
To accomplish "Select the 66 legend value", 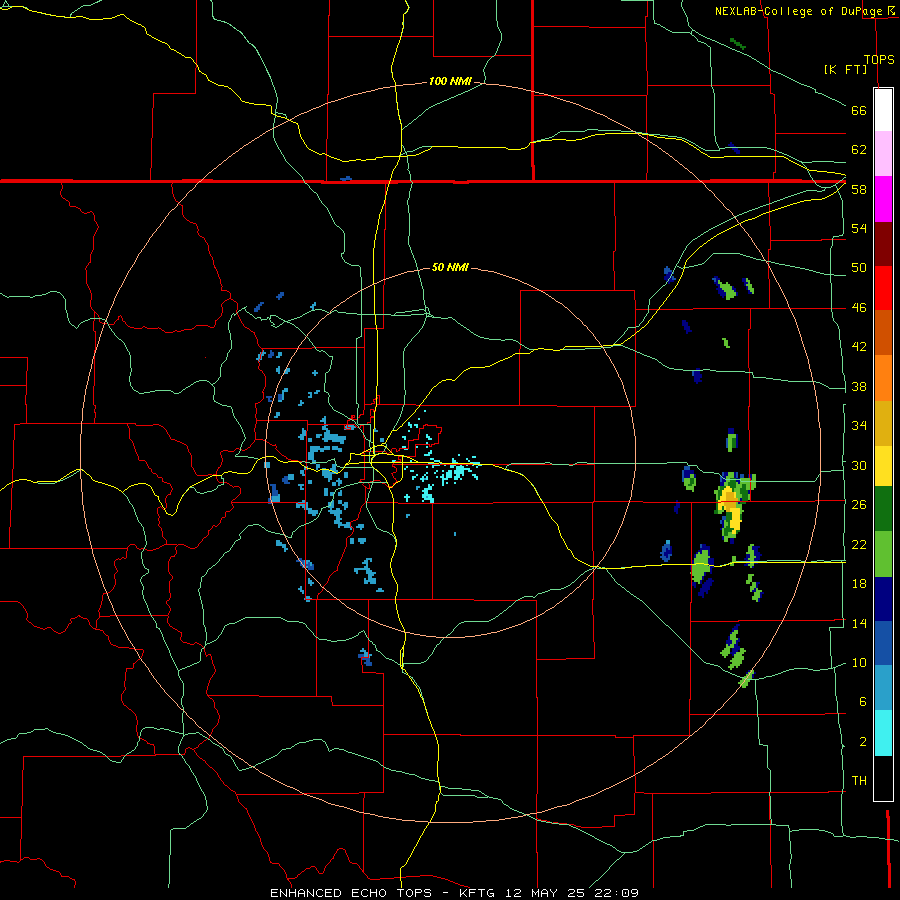I will [x=859, y=110].
